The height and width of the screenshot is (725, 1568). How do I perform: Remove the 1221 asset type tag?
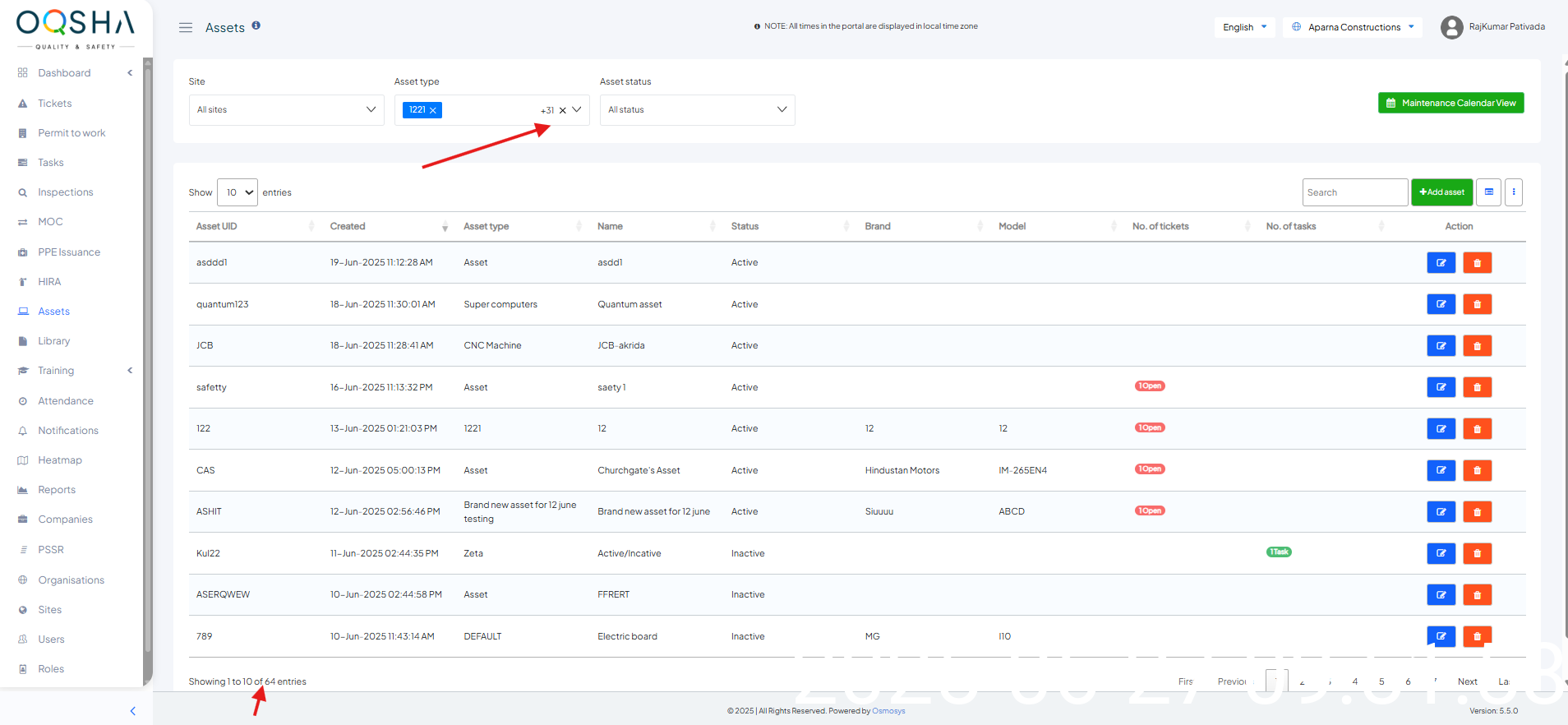433,110
